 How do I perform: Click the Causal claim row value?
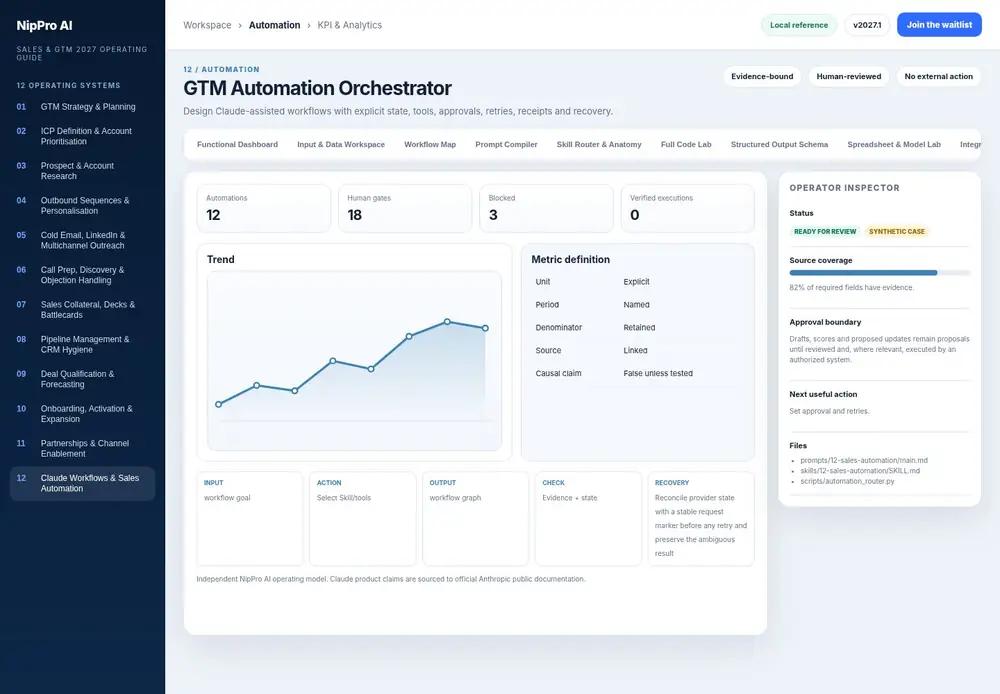(658, 373)
